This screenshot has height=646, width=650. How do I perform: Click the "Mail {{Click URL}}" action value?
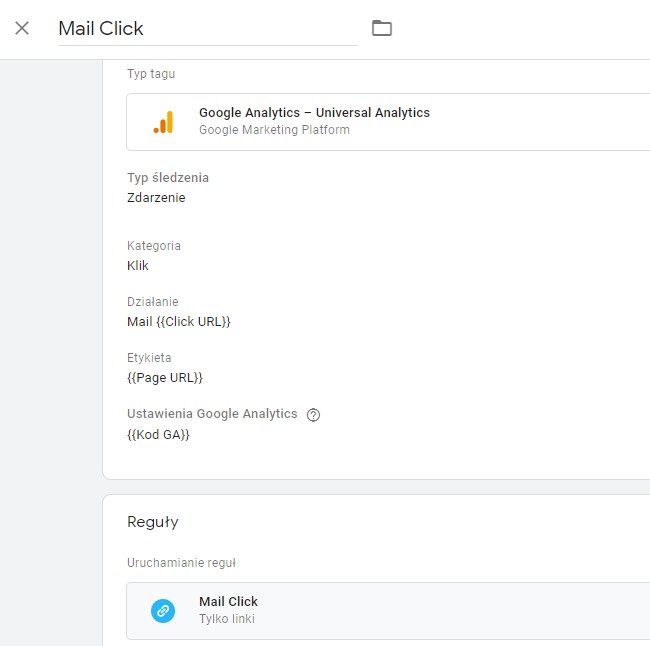pos(179,322)
